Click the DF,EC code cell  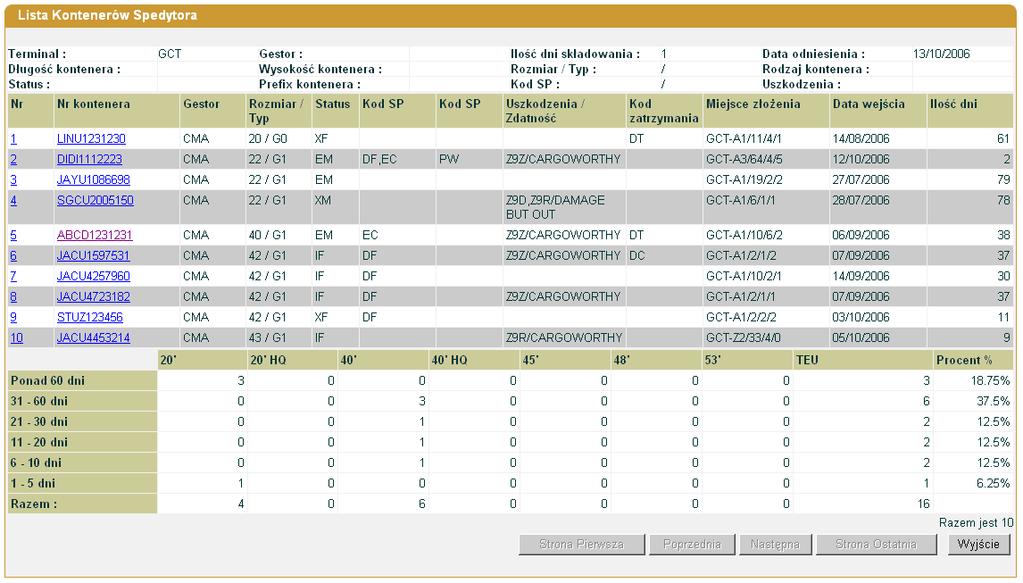[397, 159]
